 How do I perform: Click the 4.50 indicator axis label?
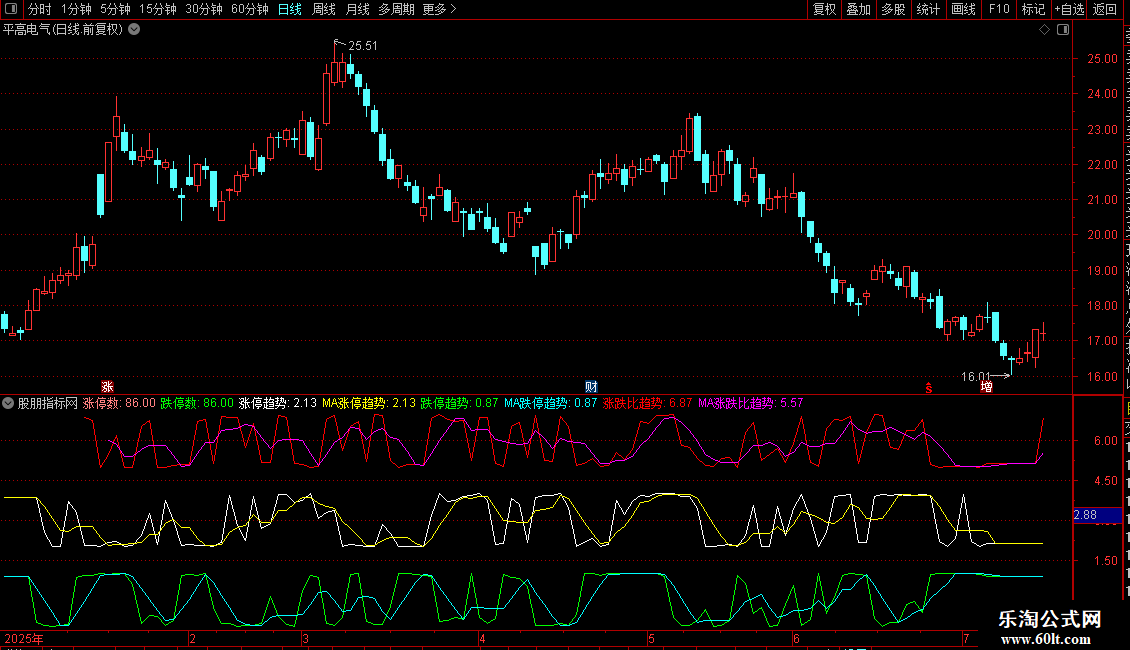(1105, 481)
